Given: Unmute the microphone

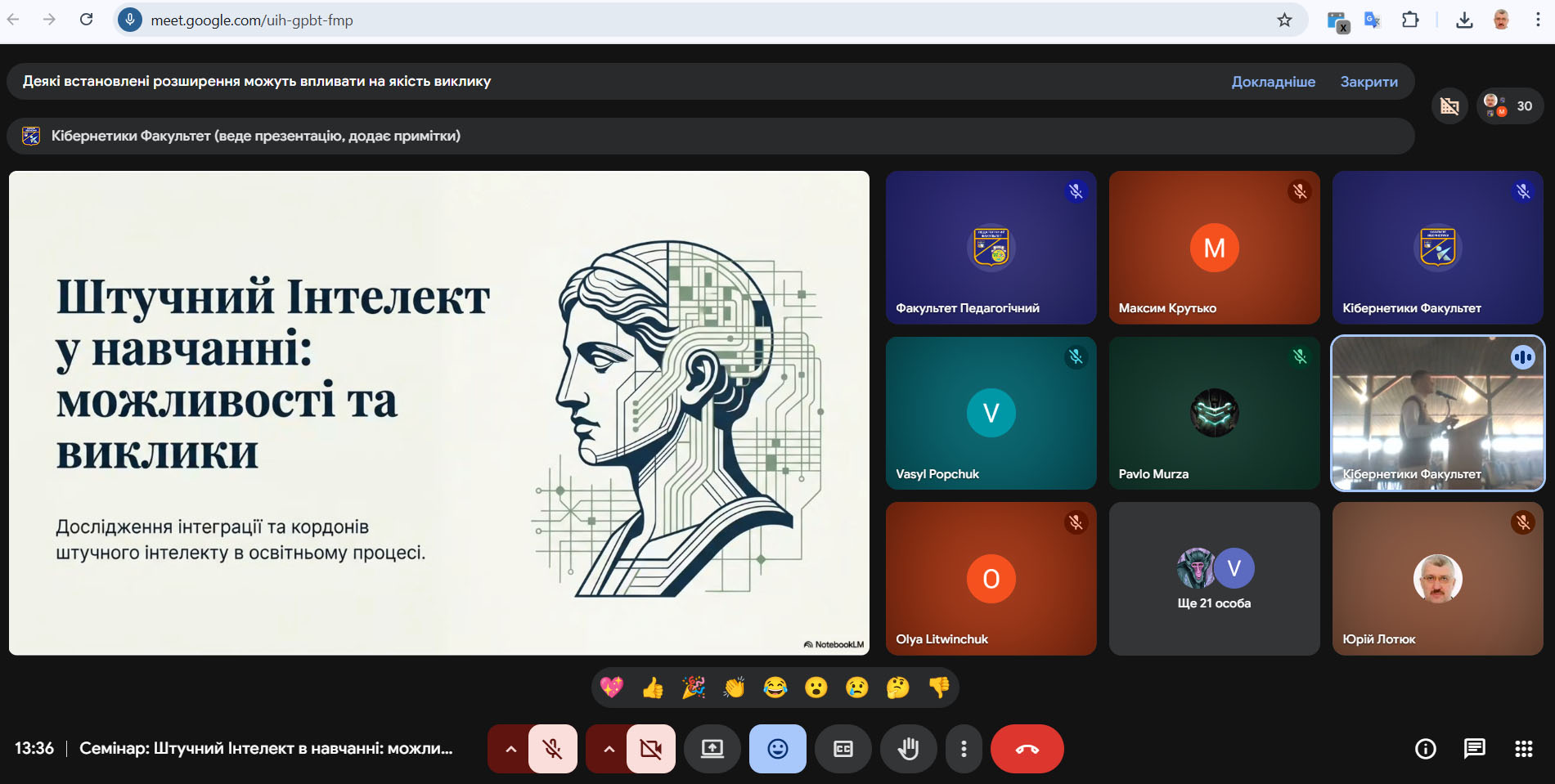Looking at the screenshot, I should click(x=553, y=749).
